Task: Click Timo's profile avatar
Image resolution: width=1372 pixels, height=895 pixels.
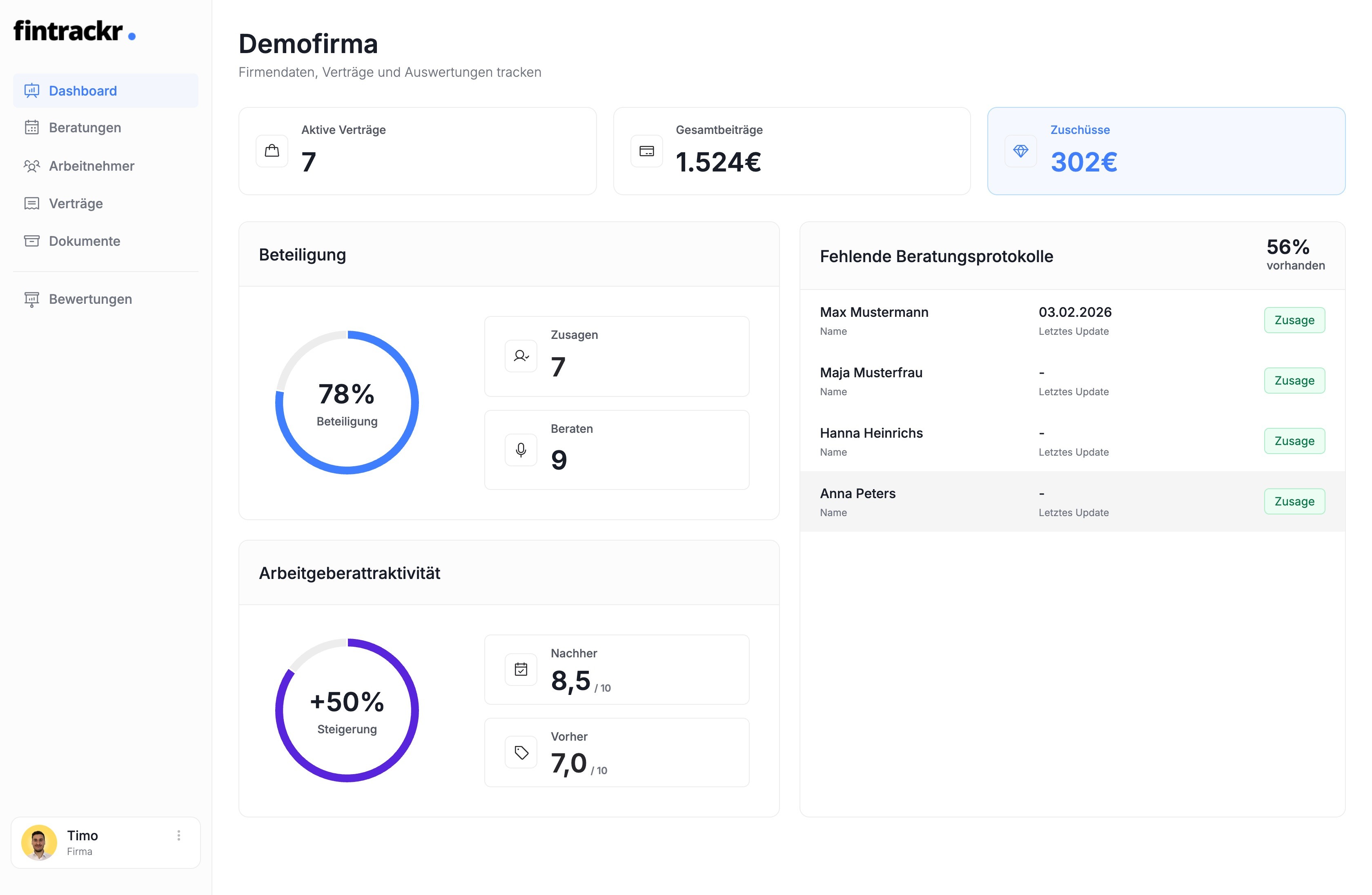Action: pyautogui.click(x=39, y=843)
